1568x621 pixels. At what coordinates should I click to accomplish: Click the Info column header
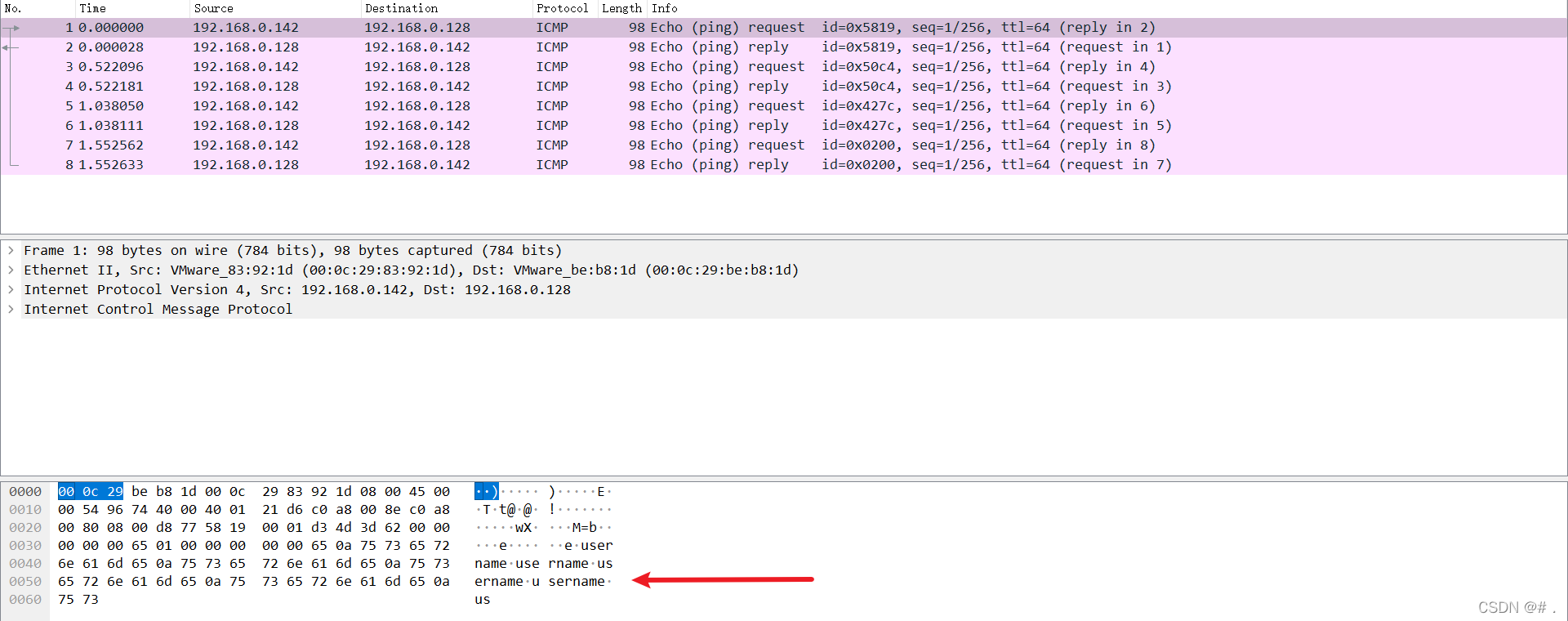1107,8
